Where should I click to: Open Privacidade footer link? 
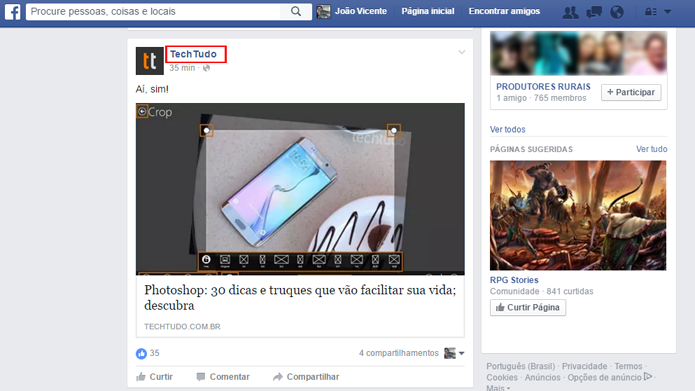(x=584, y=366)
